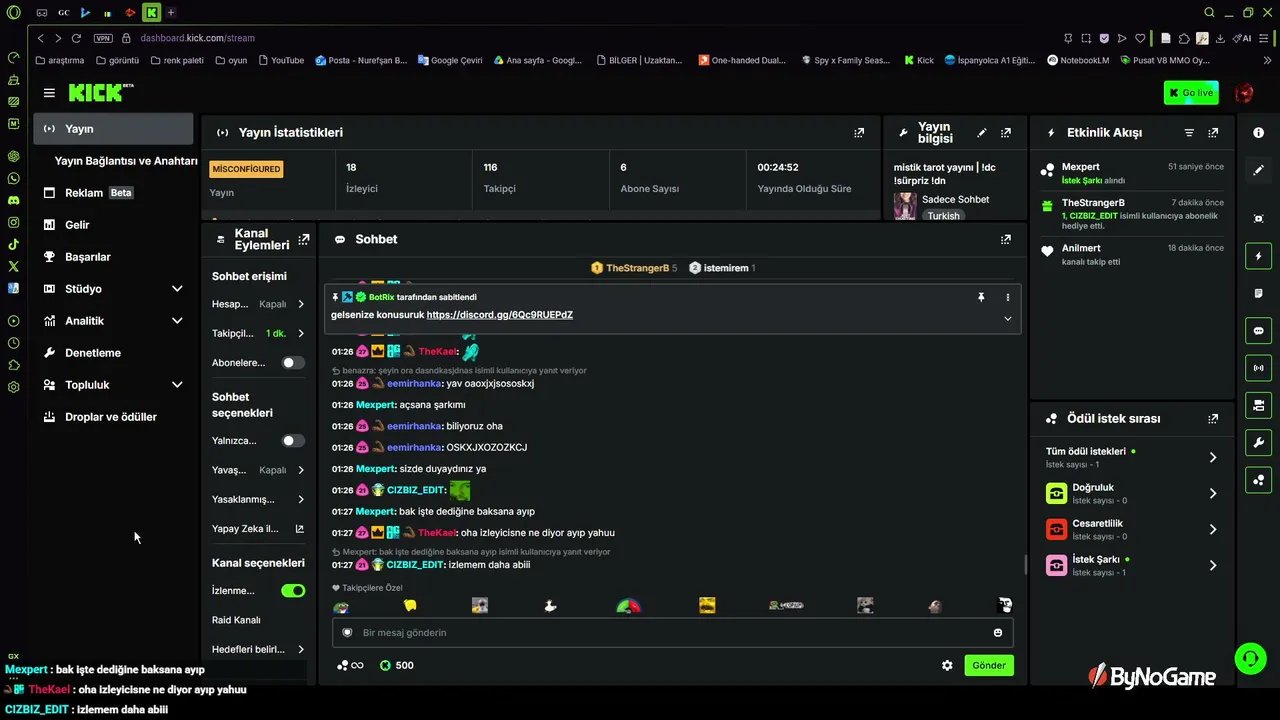Unpin the pinned BotRix message

[981, 297]
